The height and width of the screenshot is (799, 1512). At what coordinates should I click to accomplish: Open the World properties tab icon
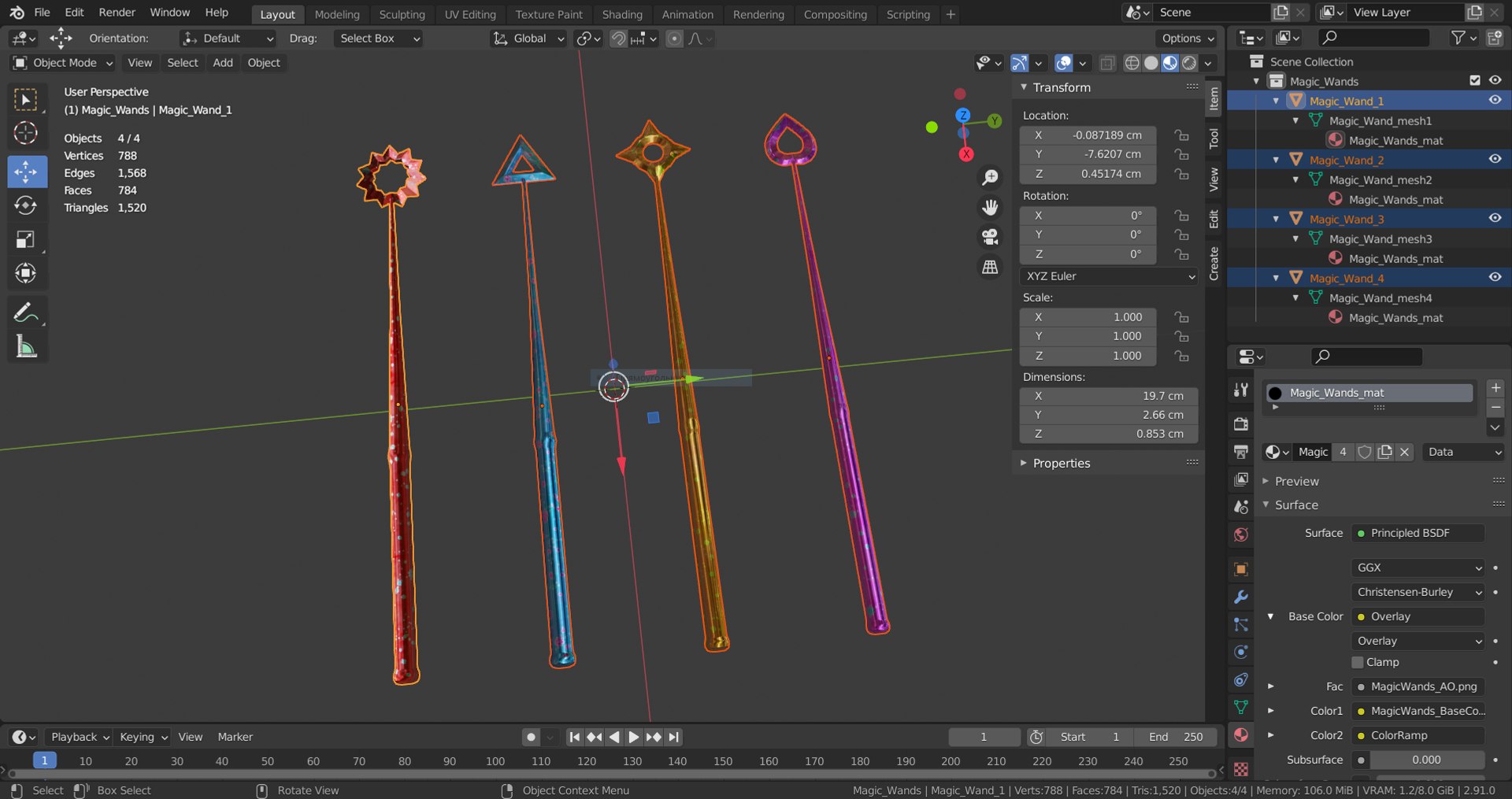(x=1241, y=535)
